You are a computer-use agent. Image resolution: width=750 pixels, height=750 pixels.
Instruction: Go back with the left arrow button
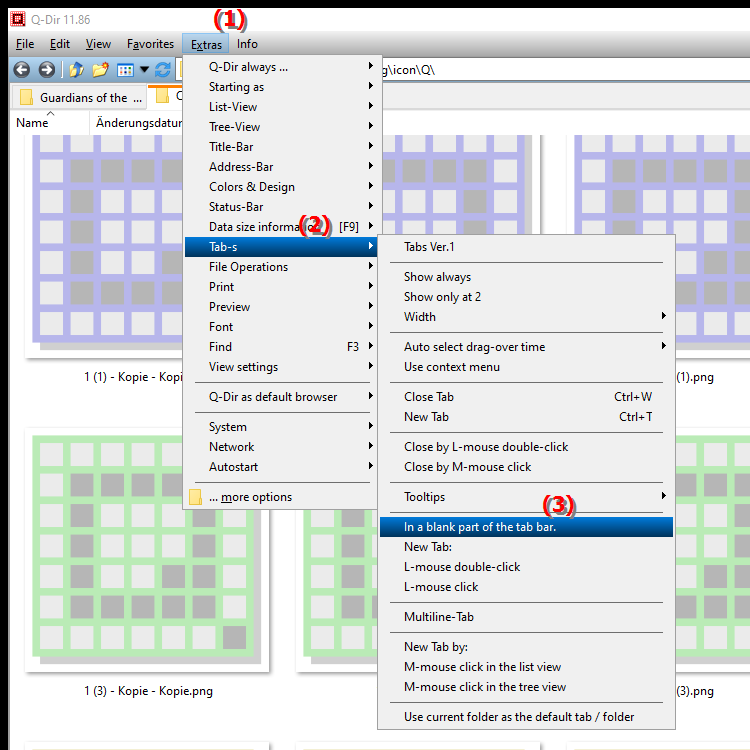click(22, 70)
